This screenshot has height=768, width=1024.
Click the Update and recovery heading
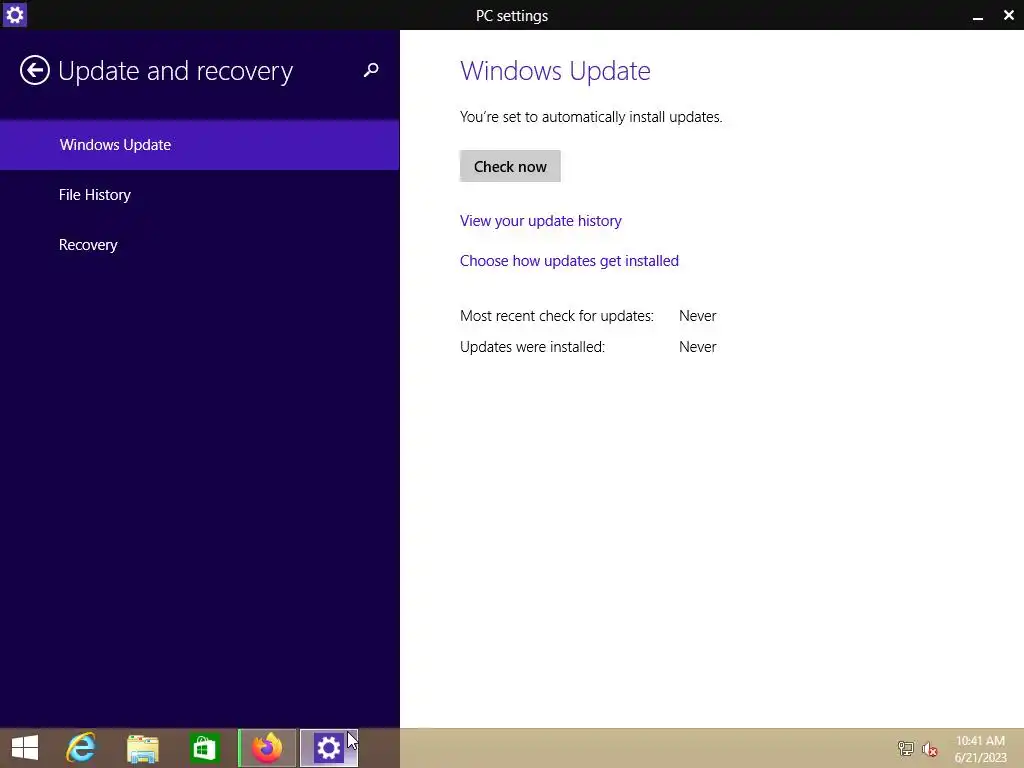coord(176,71)
